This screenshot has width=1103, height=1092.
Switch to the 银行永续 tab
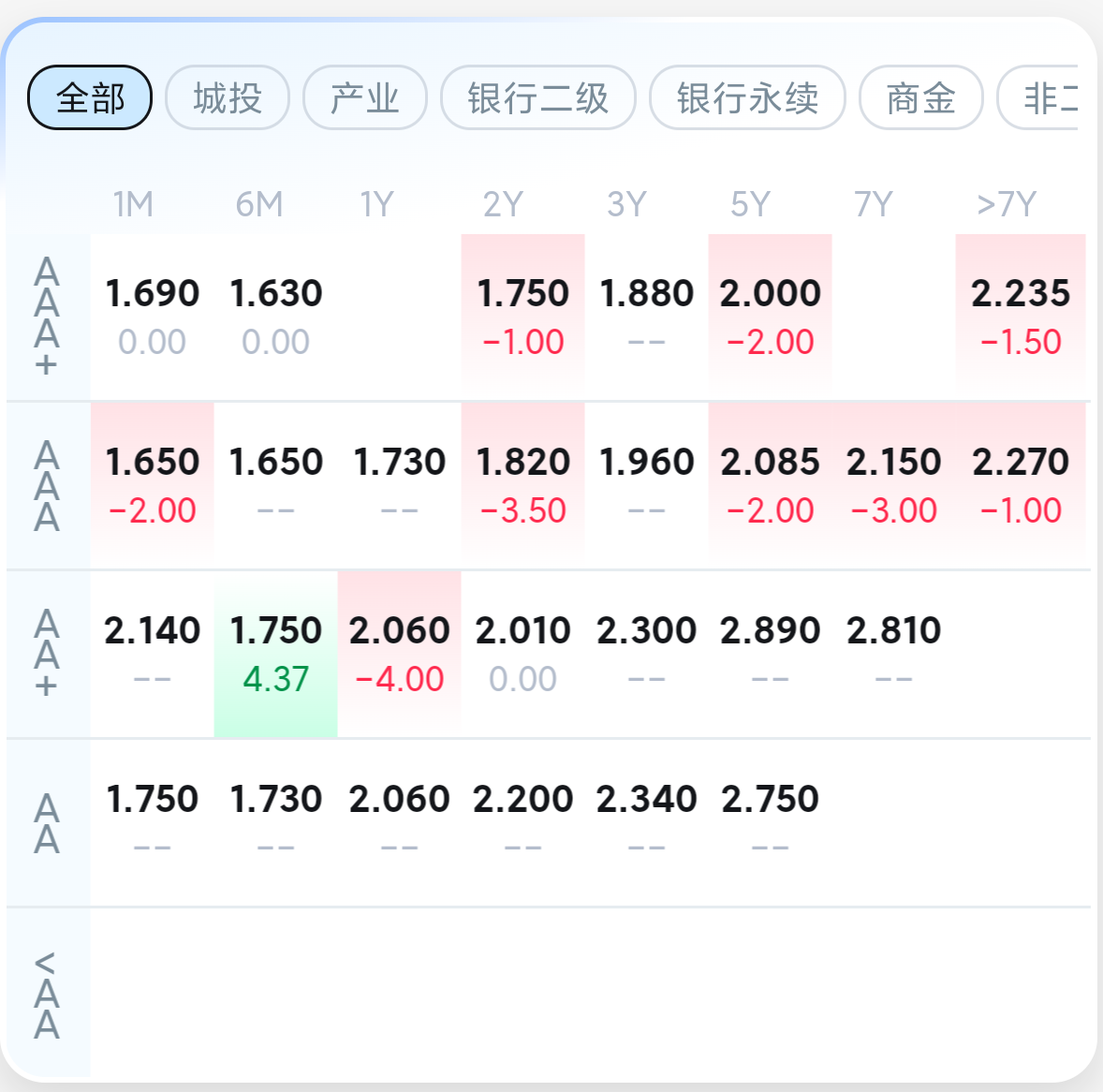[747, 97]
